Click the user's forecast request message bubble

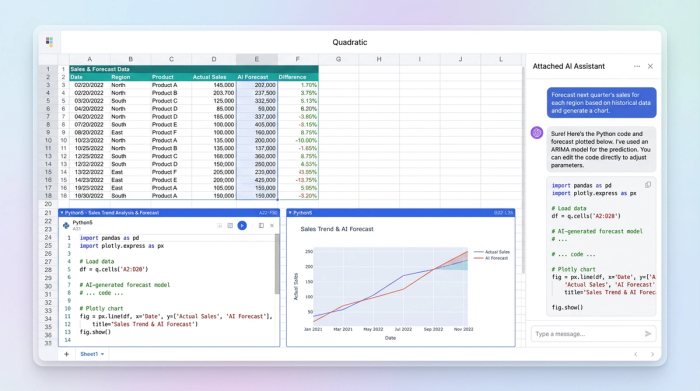[x=601, y=103]
